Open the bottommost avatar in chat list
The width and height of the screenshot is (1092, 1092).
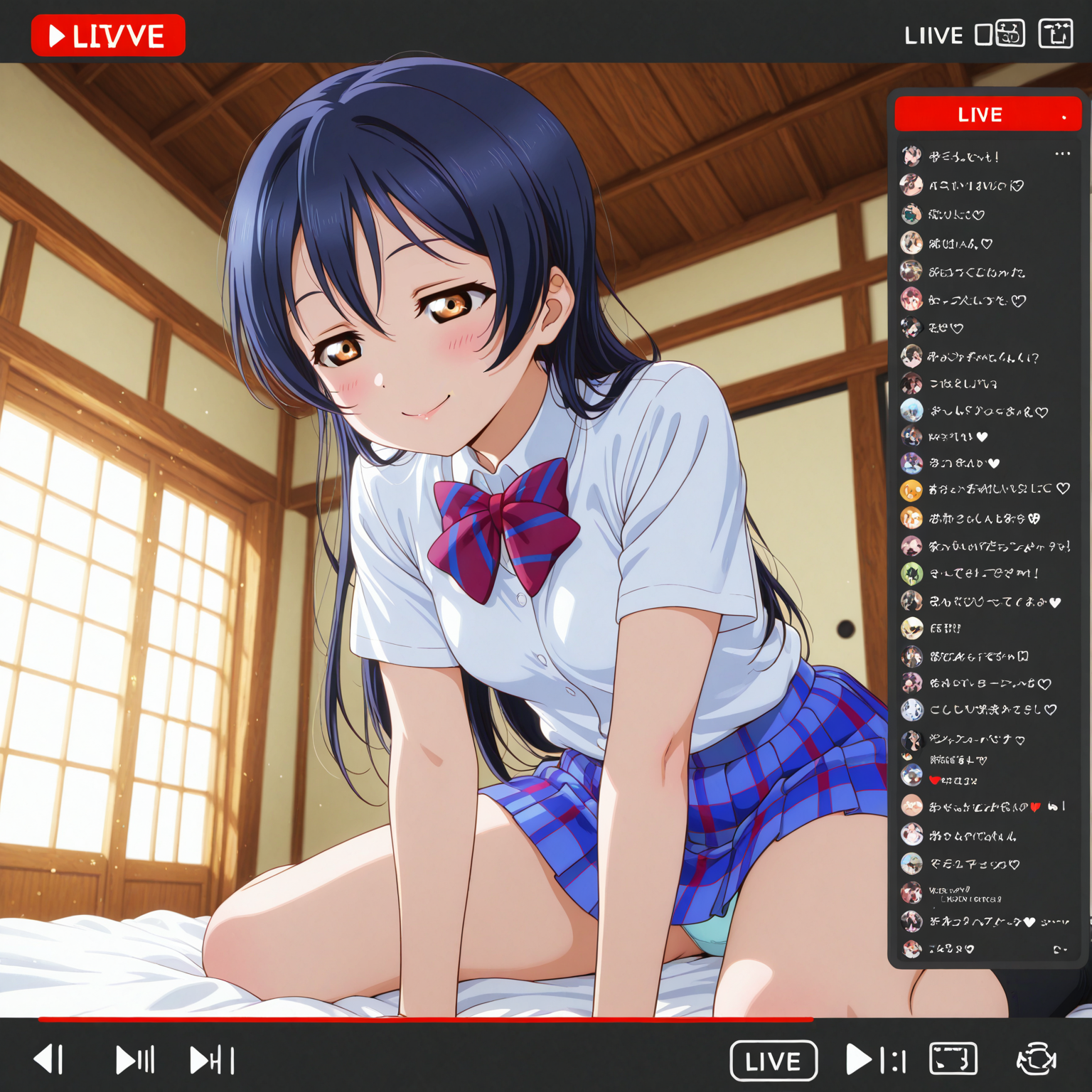coord(911,948)
